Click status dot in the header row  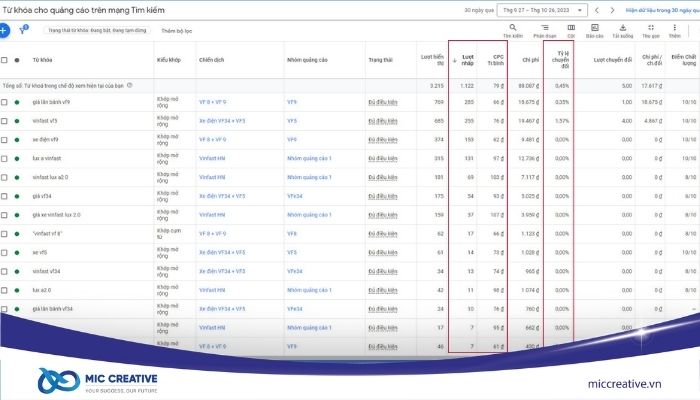tap(17, 60)
